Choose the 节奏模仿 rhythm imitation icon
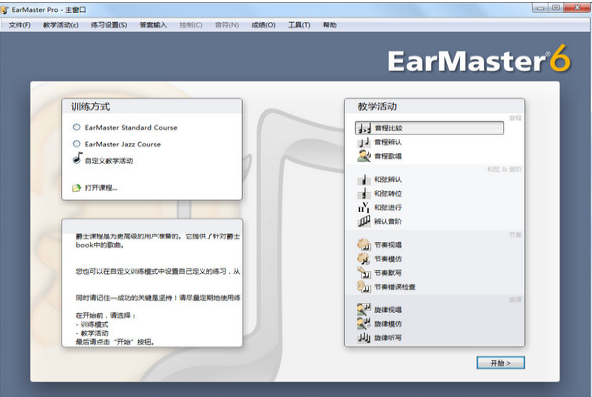This screenshot has height=397, width=592. pos(364,259)
